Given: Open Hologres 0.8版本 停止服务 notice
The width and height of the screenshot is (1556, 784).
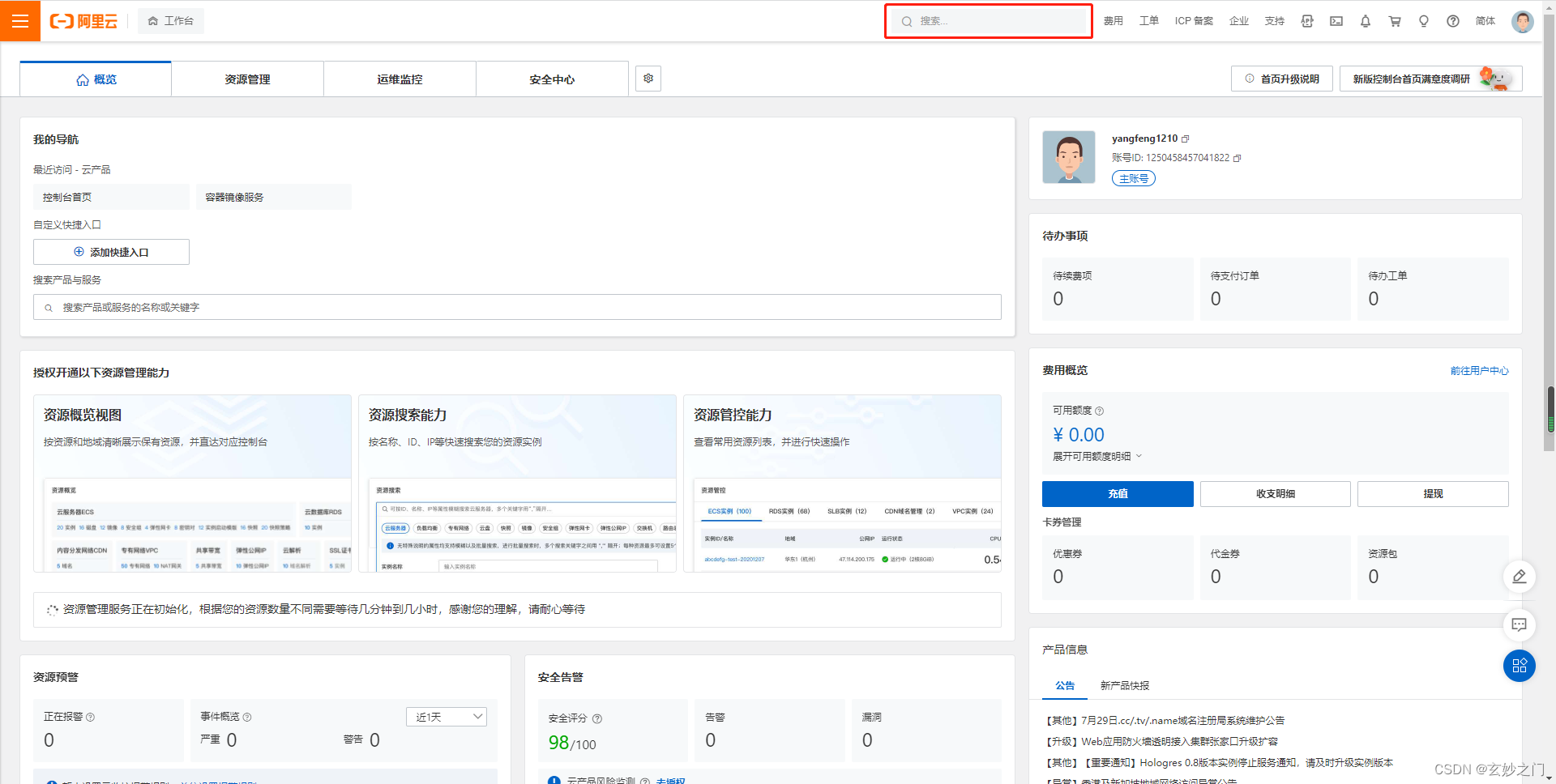Looking at the screenshot, I should point(1219,763).
